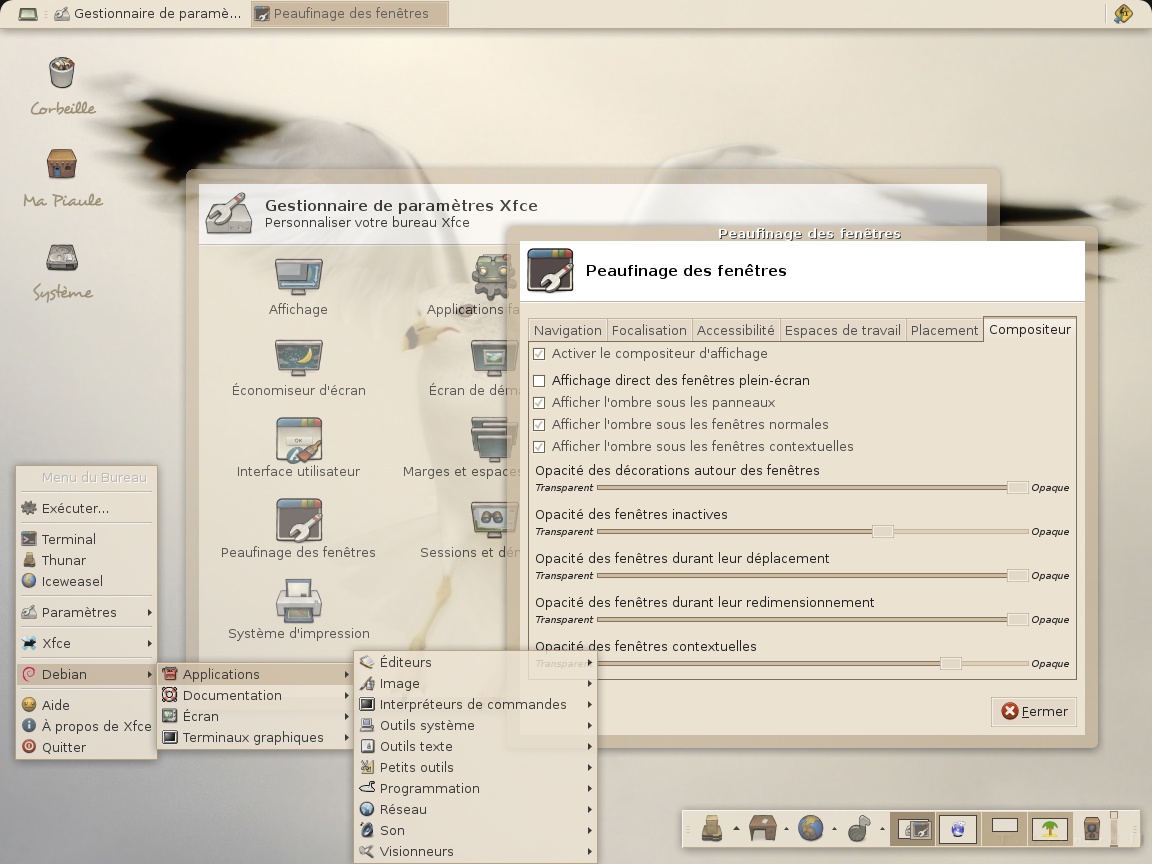The width and height of the screenshot is (1152, 864).
Task: Toggle Afficher l'ombre sous les fenêtres contextuelles
Action: click(x=539, y=447)
